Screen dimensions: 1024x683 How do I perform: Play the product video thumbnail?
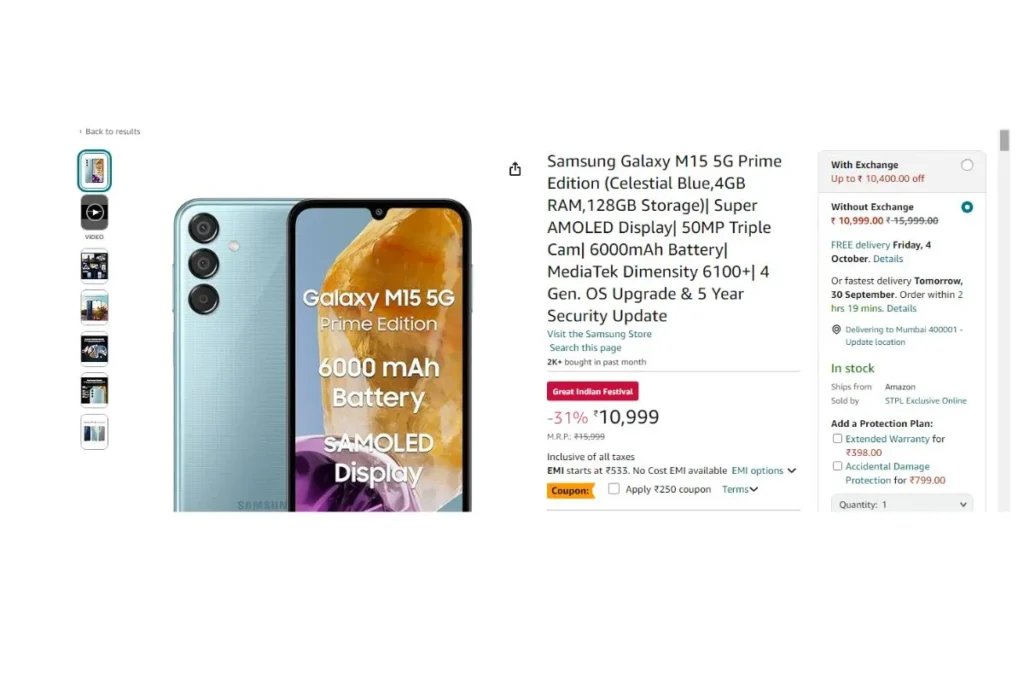(95, 212)
